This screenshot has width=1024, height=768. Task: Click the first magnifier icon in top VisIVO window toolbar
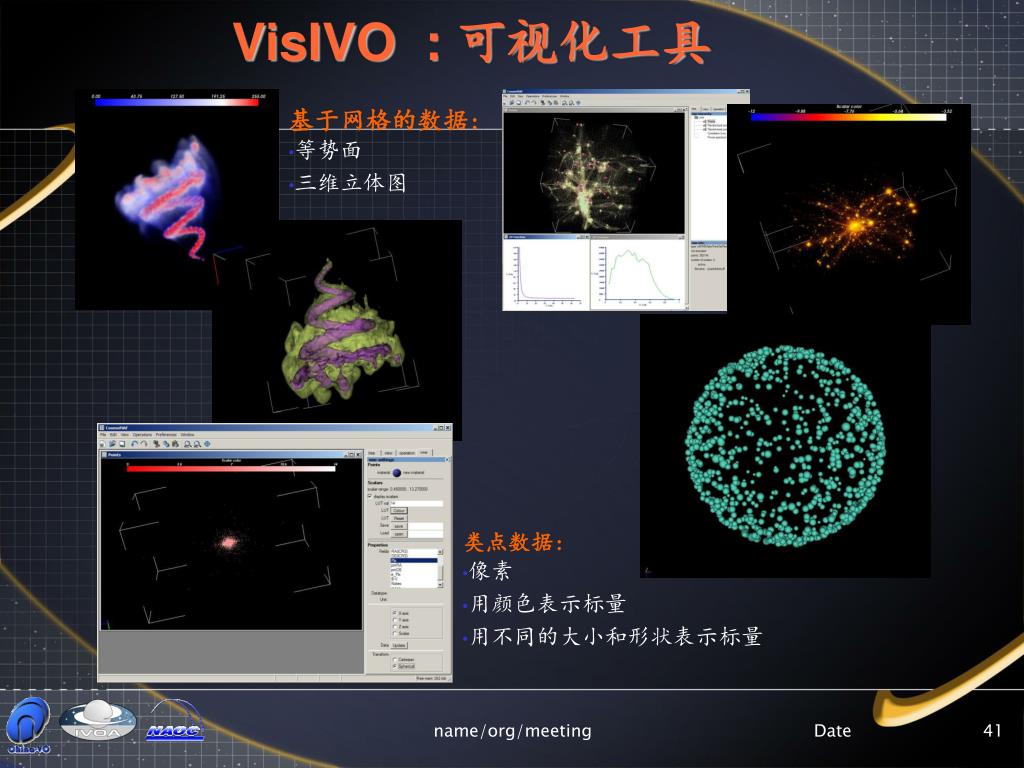(x=564, y=103)
